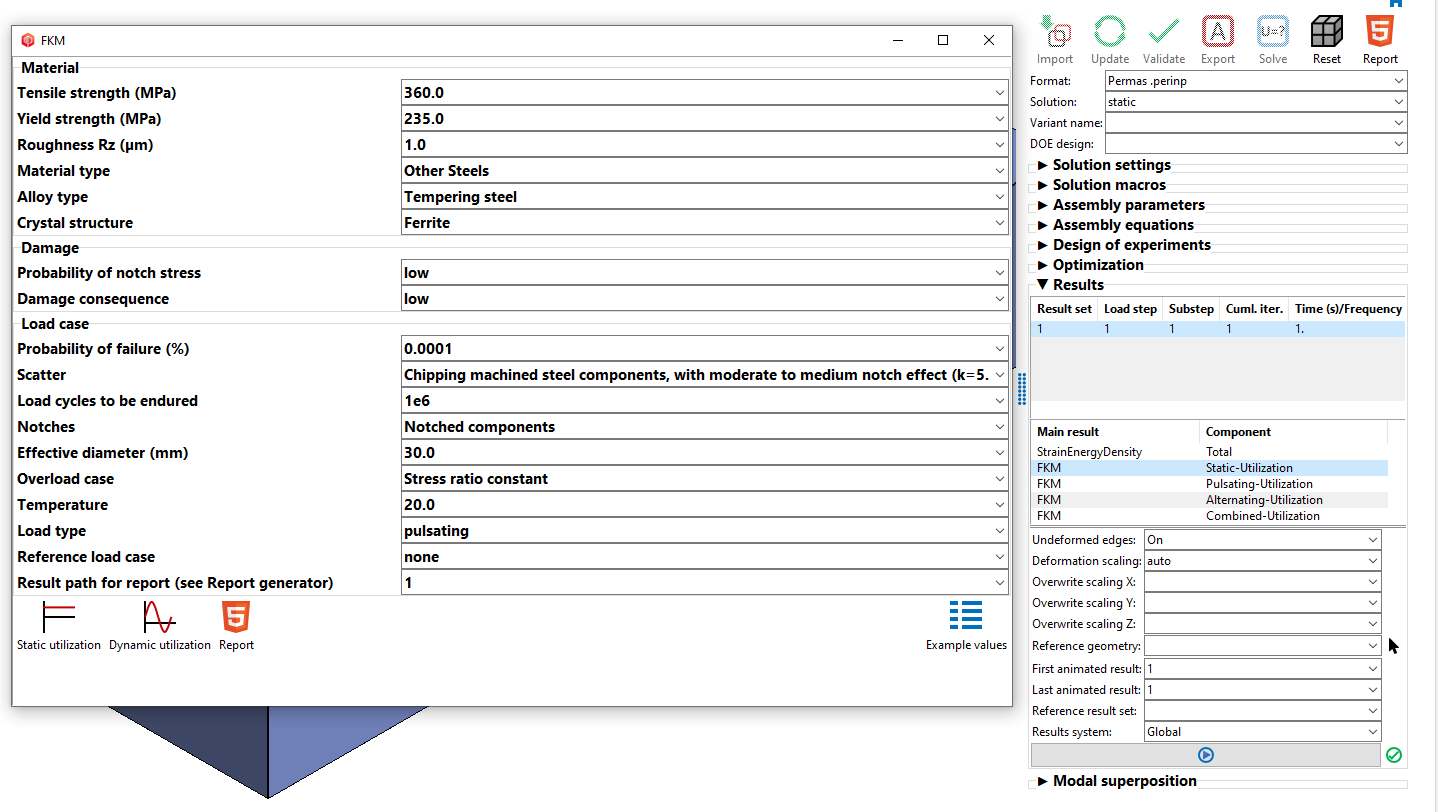This screenshot has height=812, width=1438.
Task: Open the Solution dropdown
Action: [x=1398, y=102]
